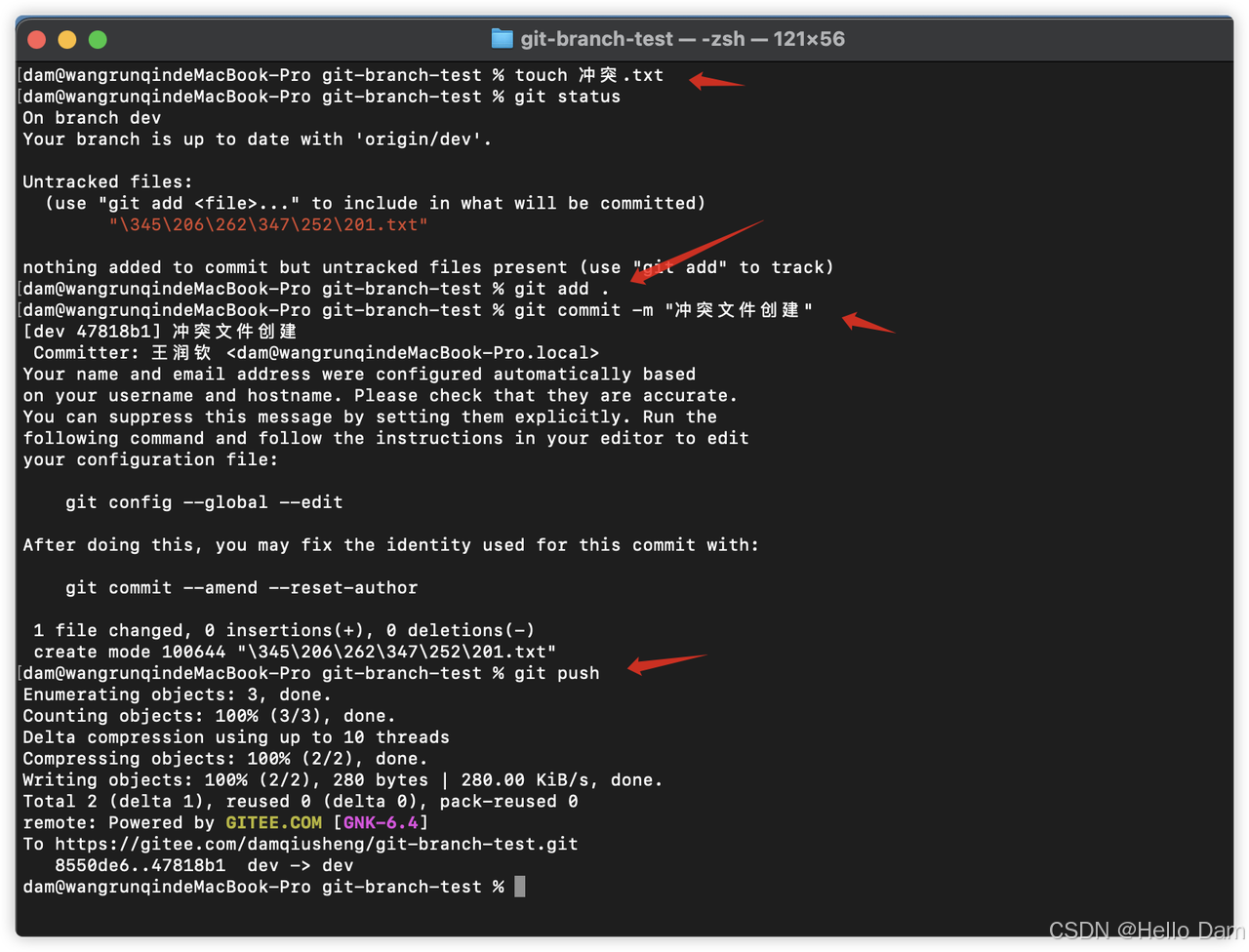Click 'After doing this, you may fix' line
The width and height of the screenshot is (1249, 952).
point(391,545)
